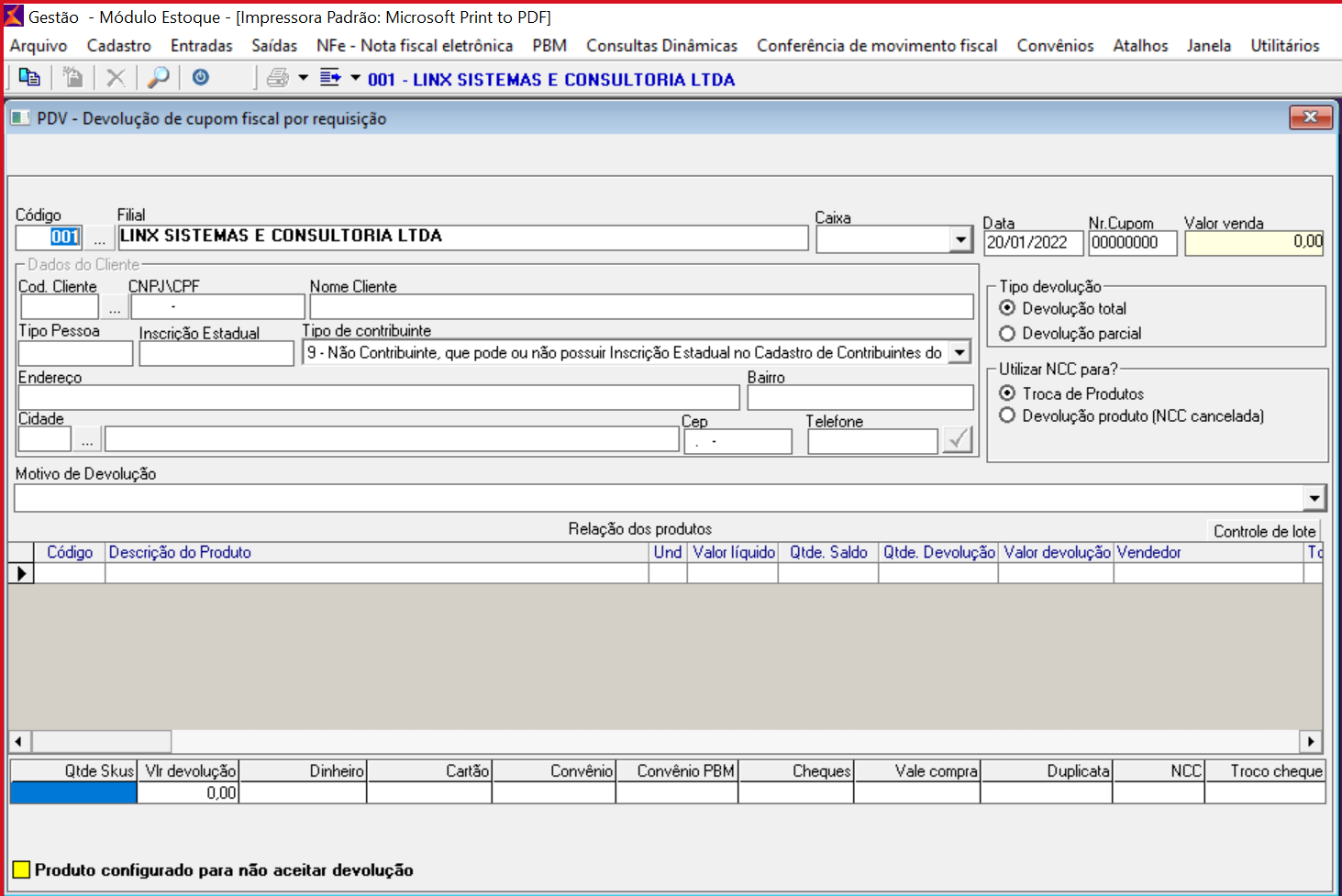The height and width of the screenshot is (896, 1342).
Task: Click the ellipsis lookup button beside Cod. Cliente
Action: pyautogui.click(x=114, y=308)
